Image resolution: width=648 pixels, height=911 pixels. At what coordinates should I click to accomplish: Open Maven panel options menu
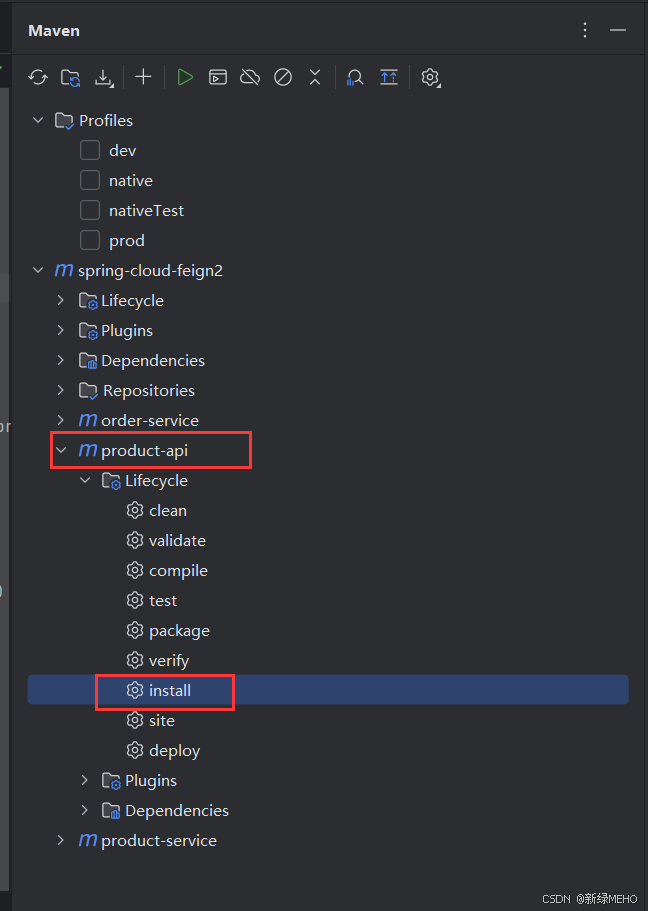click(x=585, y=30)
